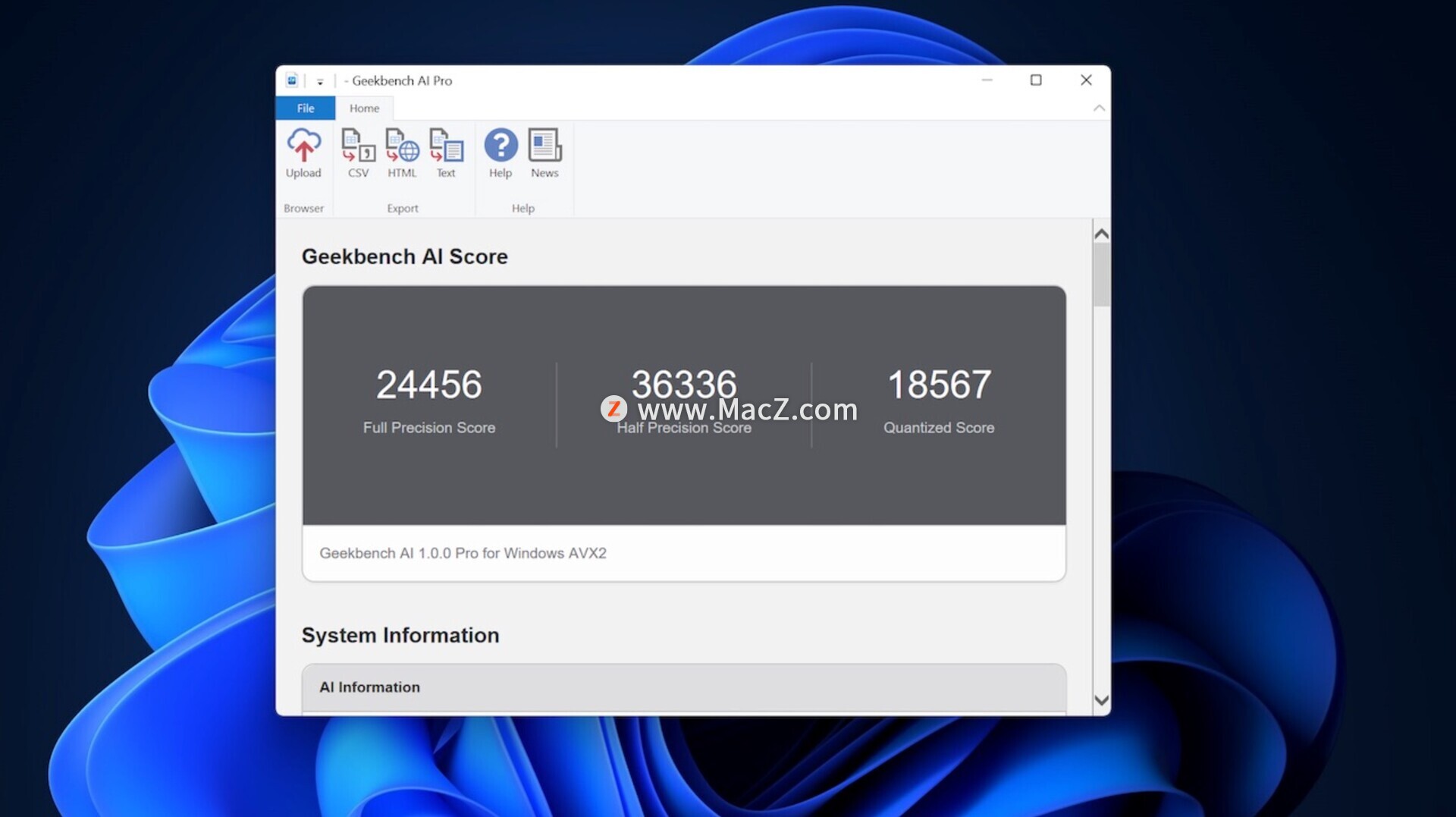
Task: Export results as Text
Action: tap(446, 153)
